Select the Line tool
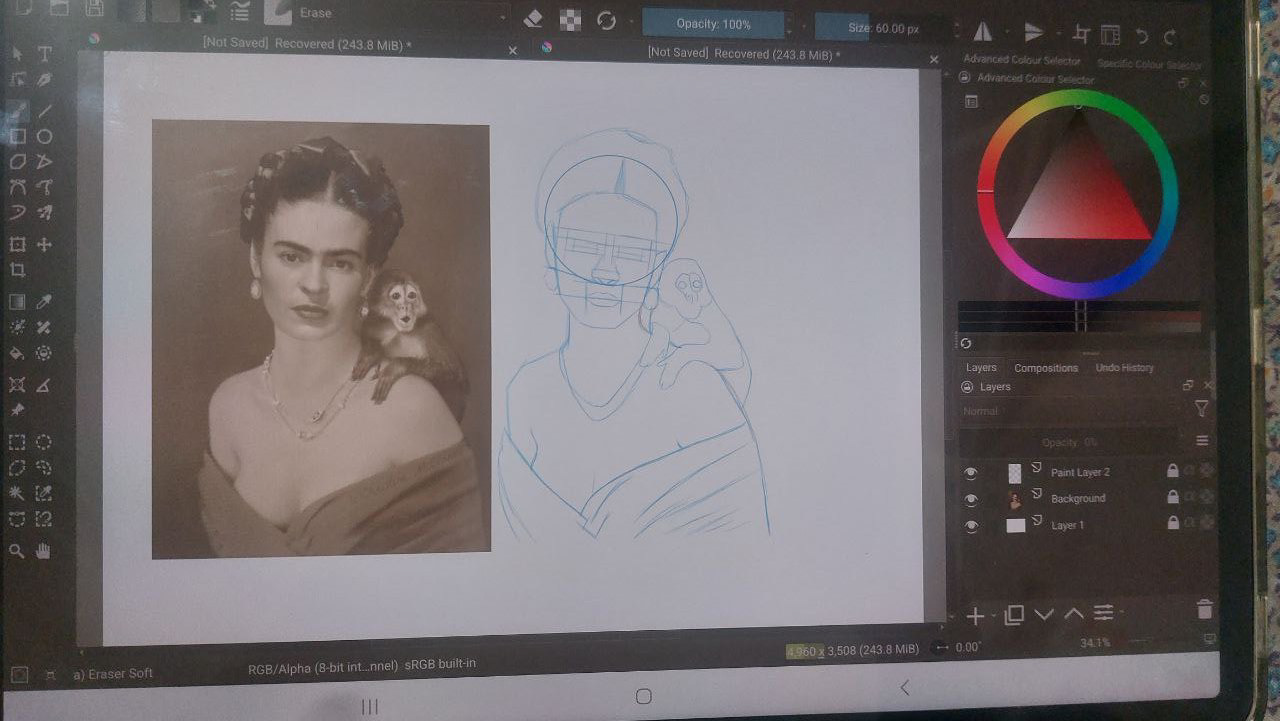 click(45, 110)
